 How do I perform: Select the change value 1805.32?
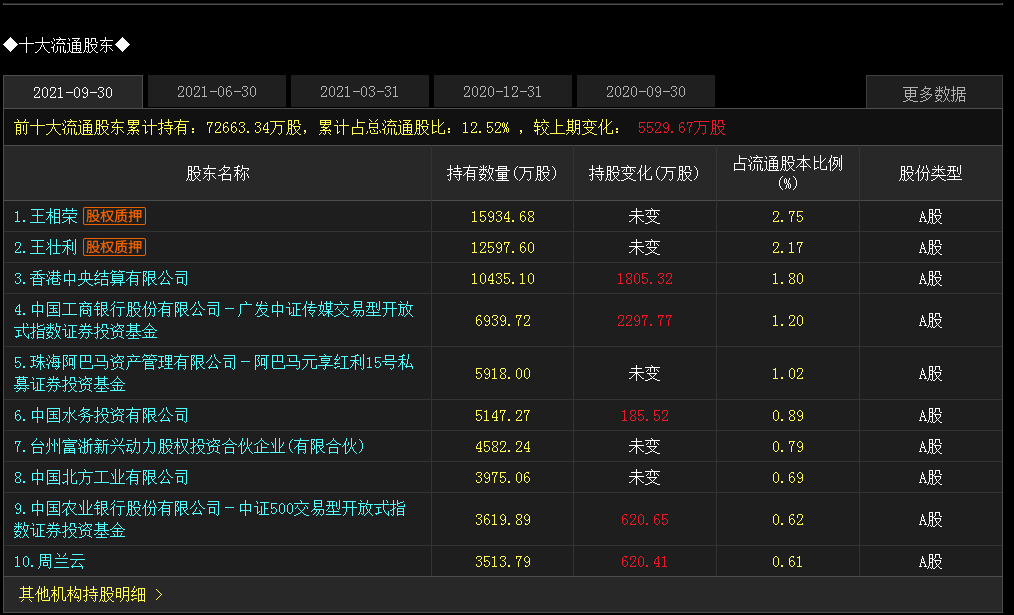645,279
